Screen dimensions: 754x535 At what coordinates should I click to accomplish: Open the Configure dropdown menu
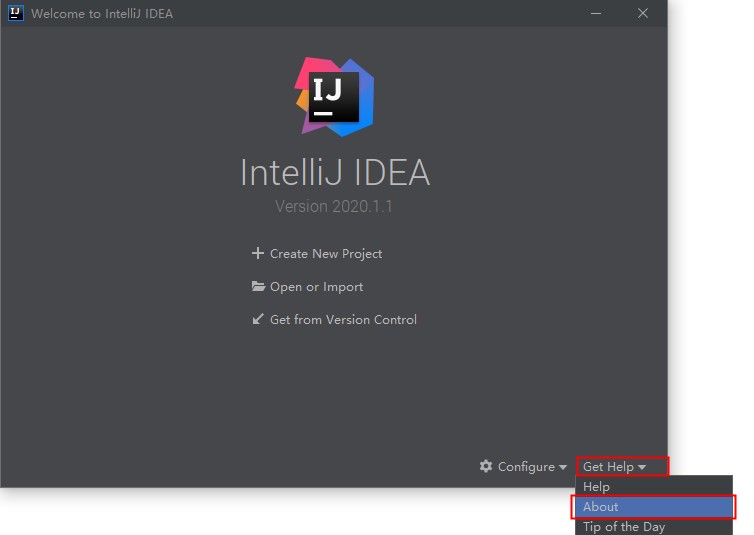pyautogui.click(x=525, y=467)
